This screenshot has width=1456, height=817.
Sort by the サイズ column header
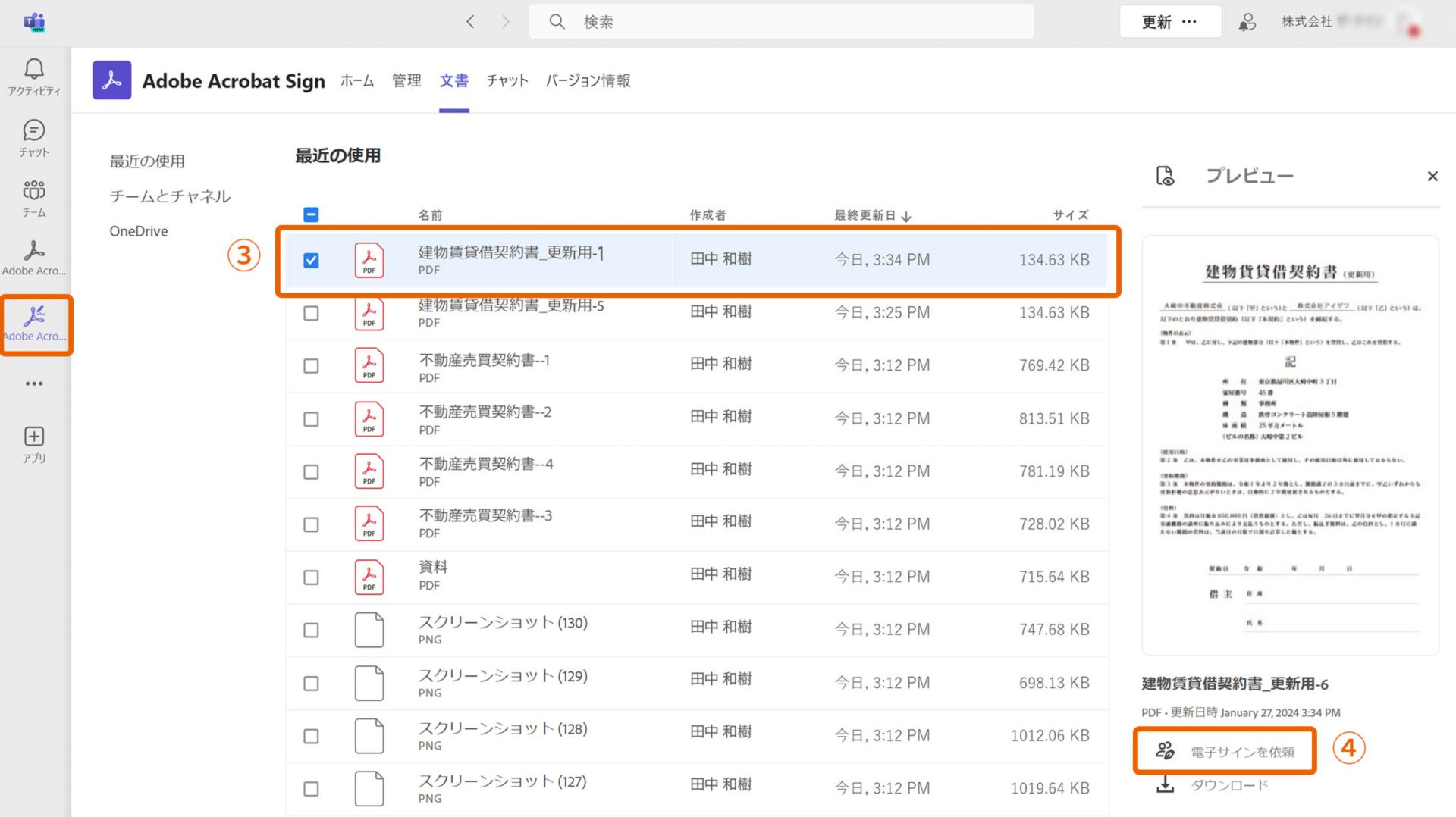tap(1071, 215)
